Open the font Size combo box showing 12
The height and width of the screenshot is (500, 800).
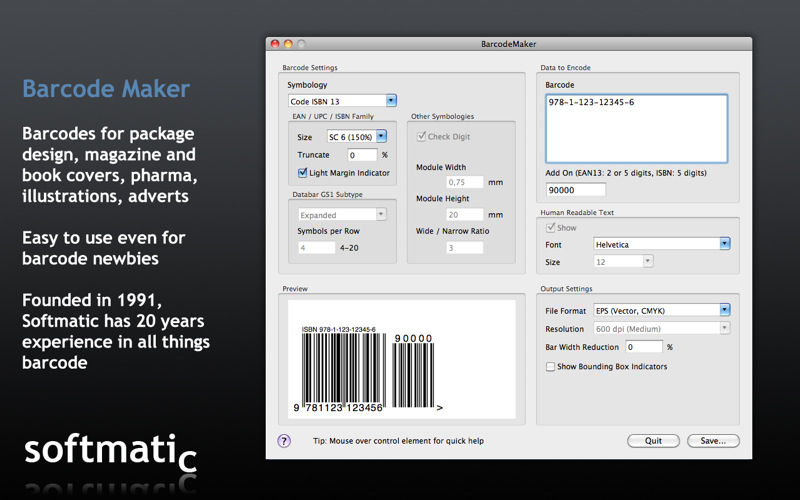point(623,262)
